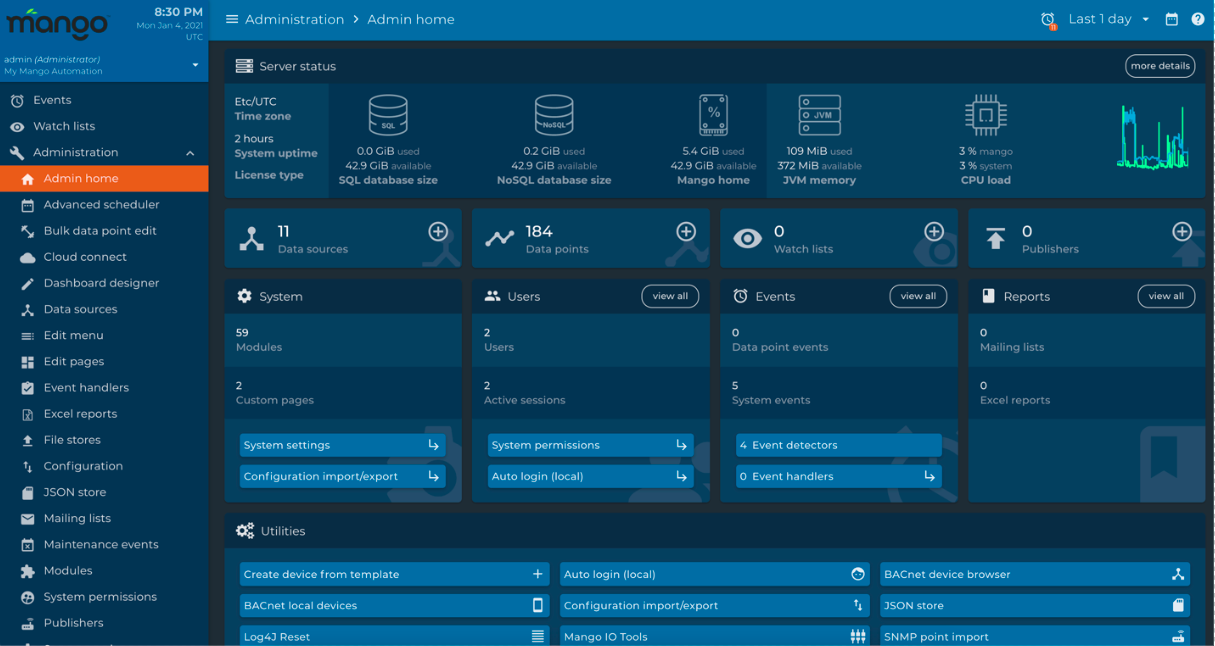1215x646 pixels.
Task: Click the Administration breadcrumb in top bar
Action: pyautogui.click(x=294, y=19)
